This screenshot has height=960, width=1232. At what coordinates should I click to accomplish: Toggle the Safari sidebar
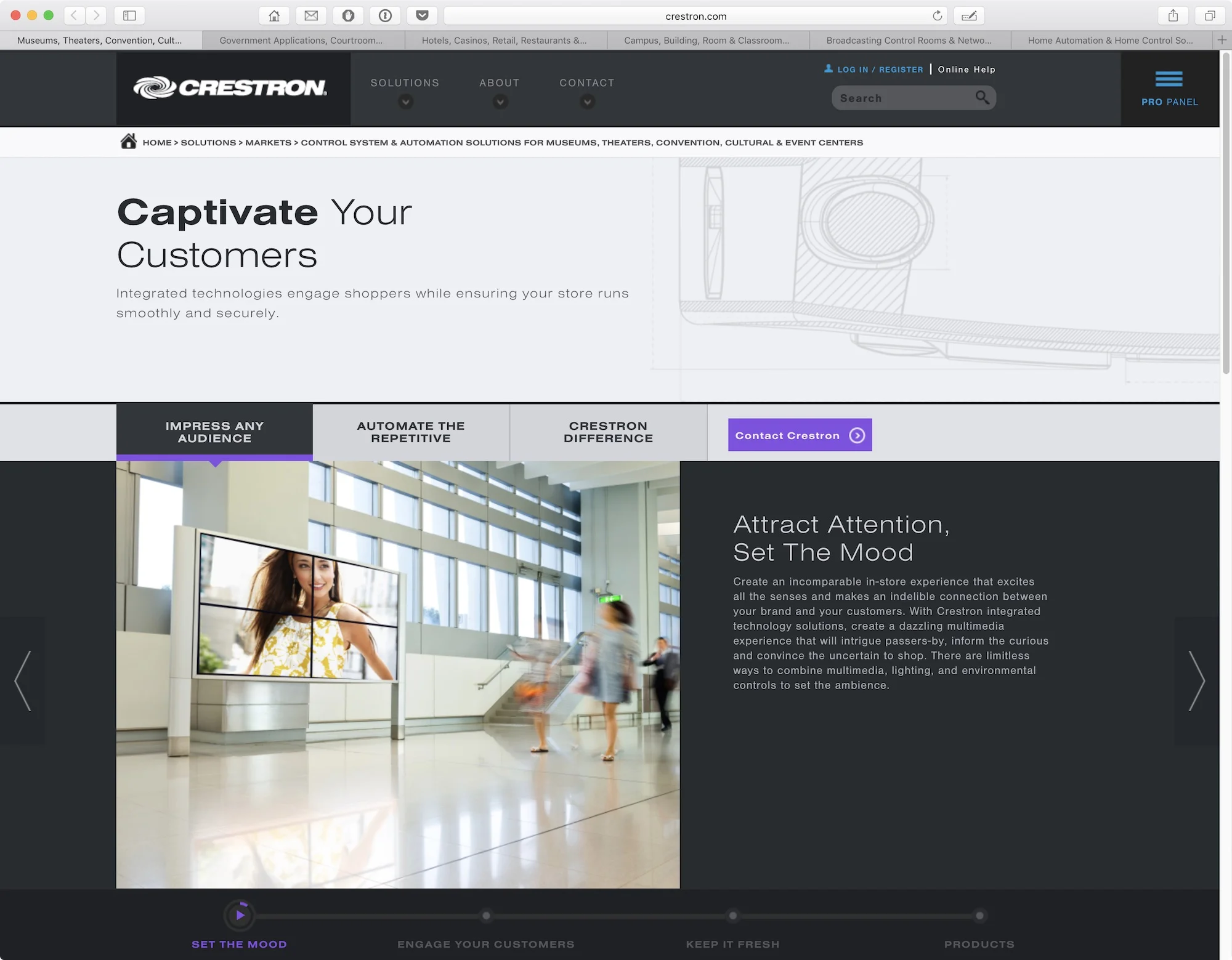129,15
